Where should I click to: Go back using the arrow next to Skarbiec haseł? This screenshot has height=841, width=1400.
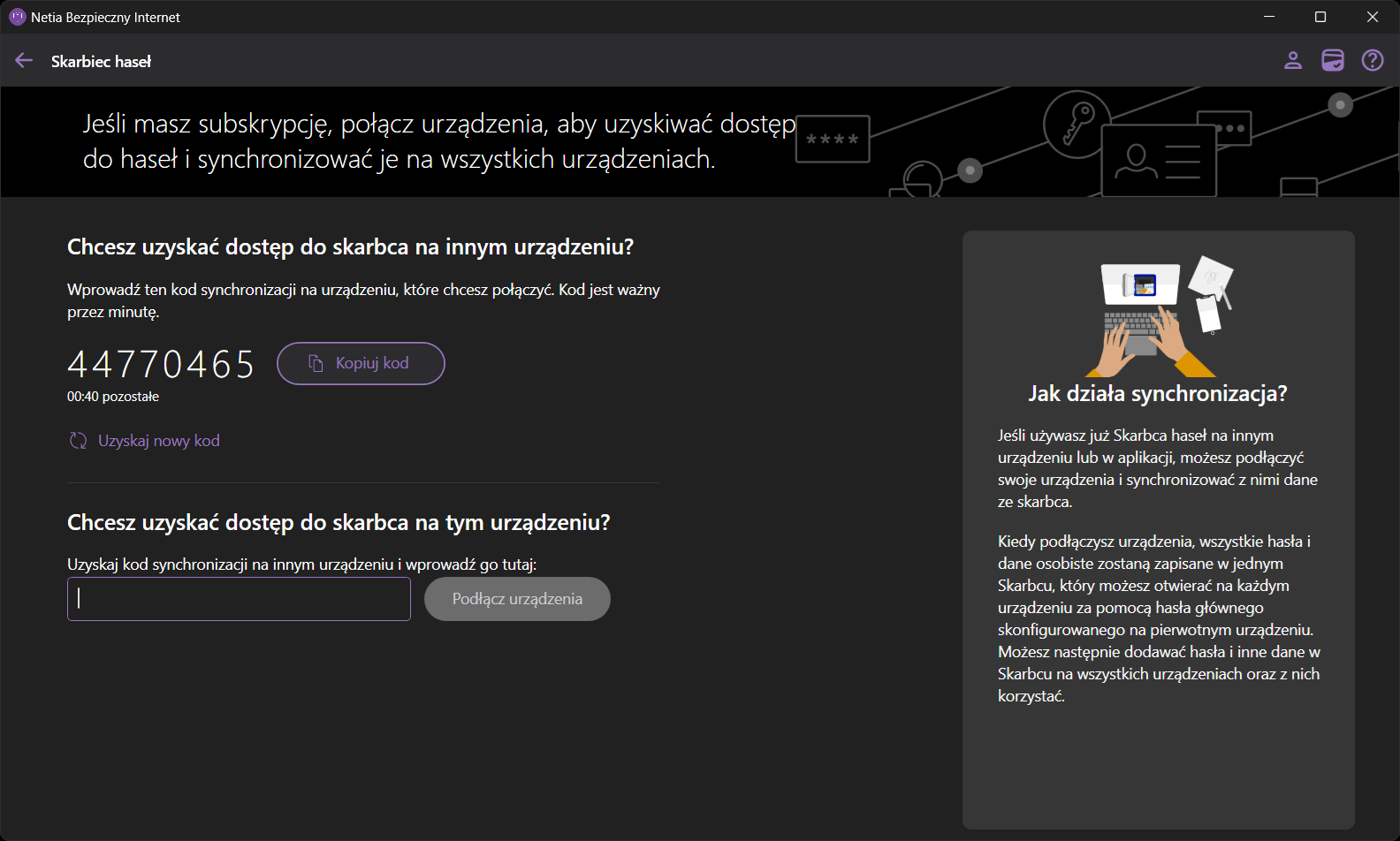pyautogui.click(x=24, y=61)
